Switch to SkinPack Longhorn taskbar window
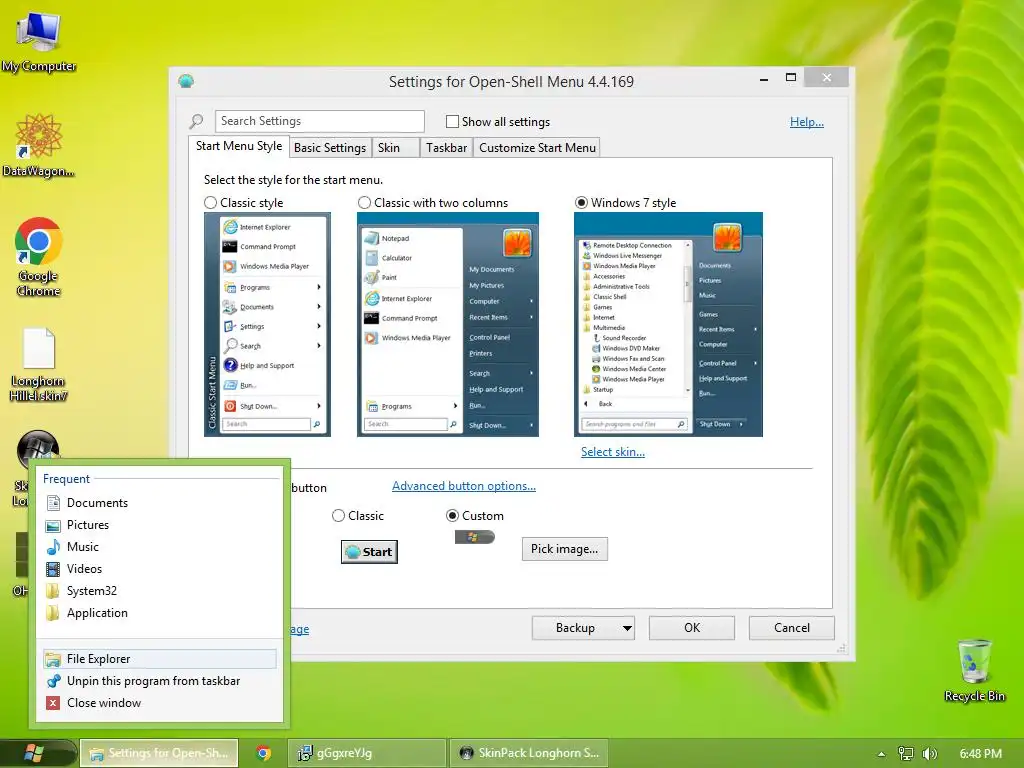The width and height of the screenshot is (1024, 768). [529, 753]
